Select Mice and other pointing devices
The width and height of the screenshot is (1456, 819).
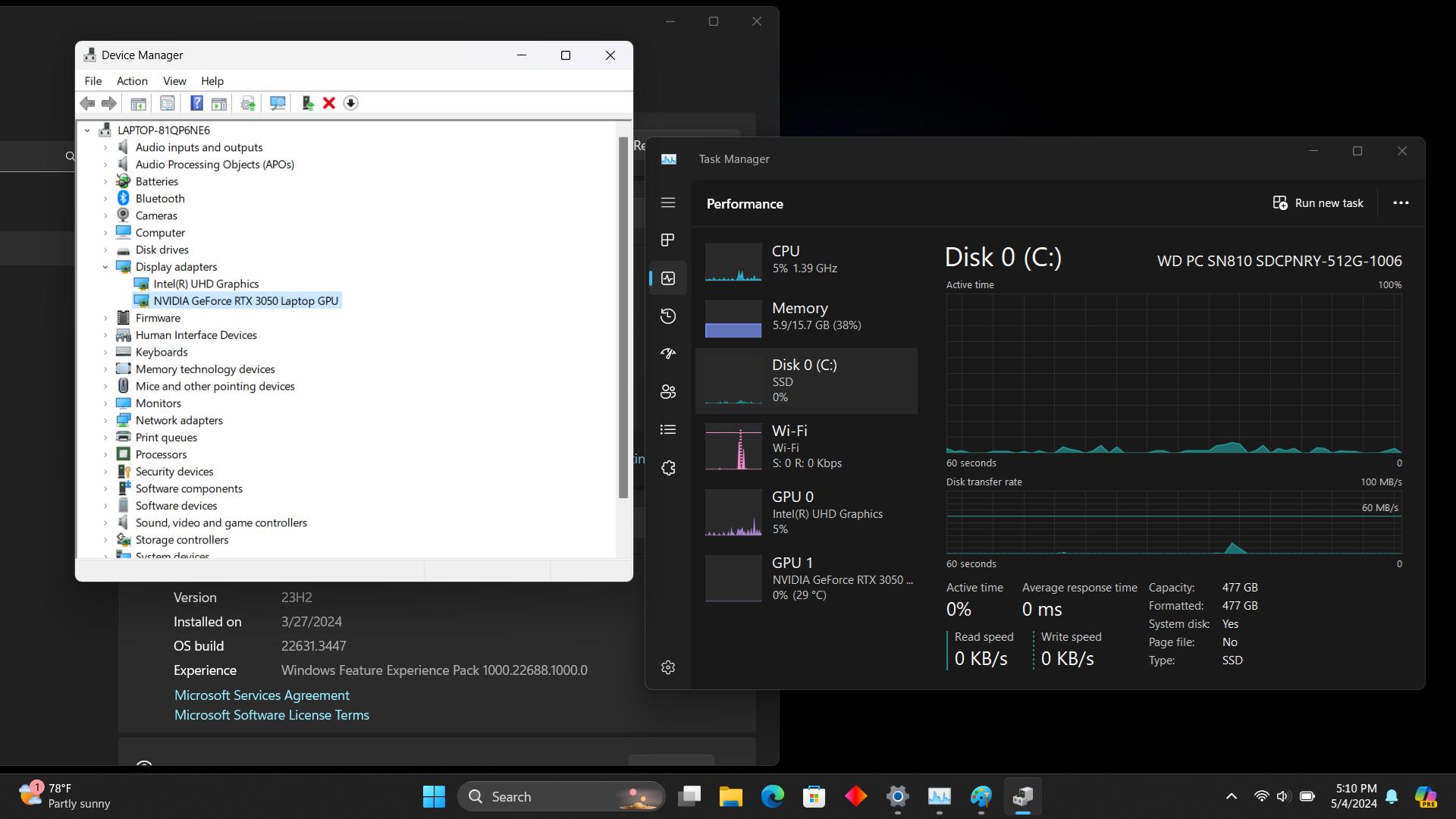click(215, 386)
